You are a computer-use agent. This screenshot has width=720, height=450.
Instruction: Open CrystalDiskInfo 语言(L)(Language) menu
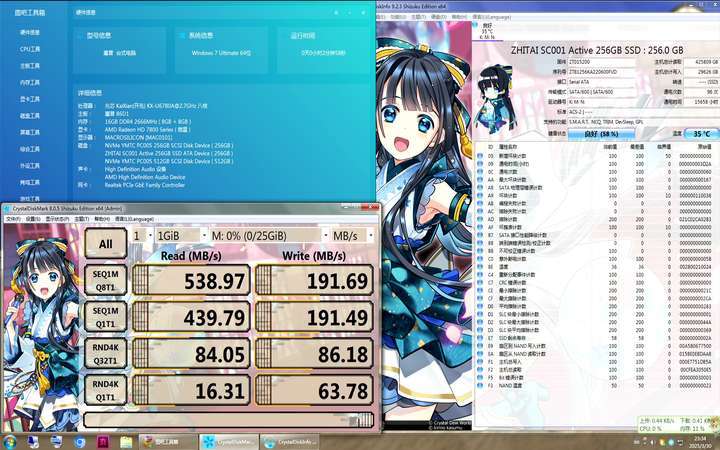pyautogui.click(x=492, y=17)
